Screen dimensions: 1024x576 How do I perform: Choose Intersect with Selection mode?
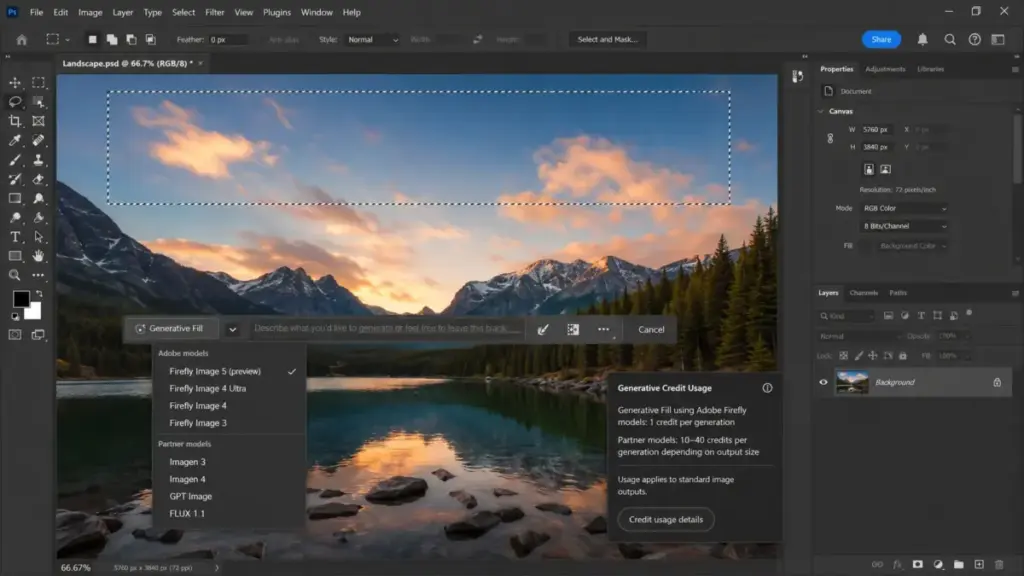tap(150, 40)
